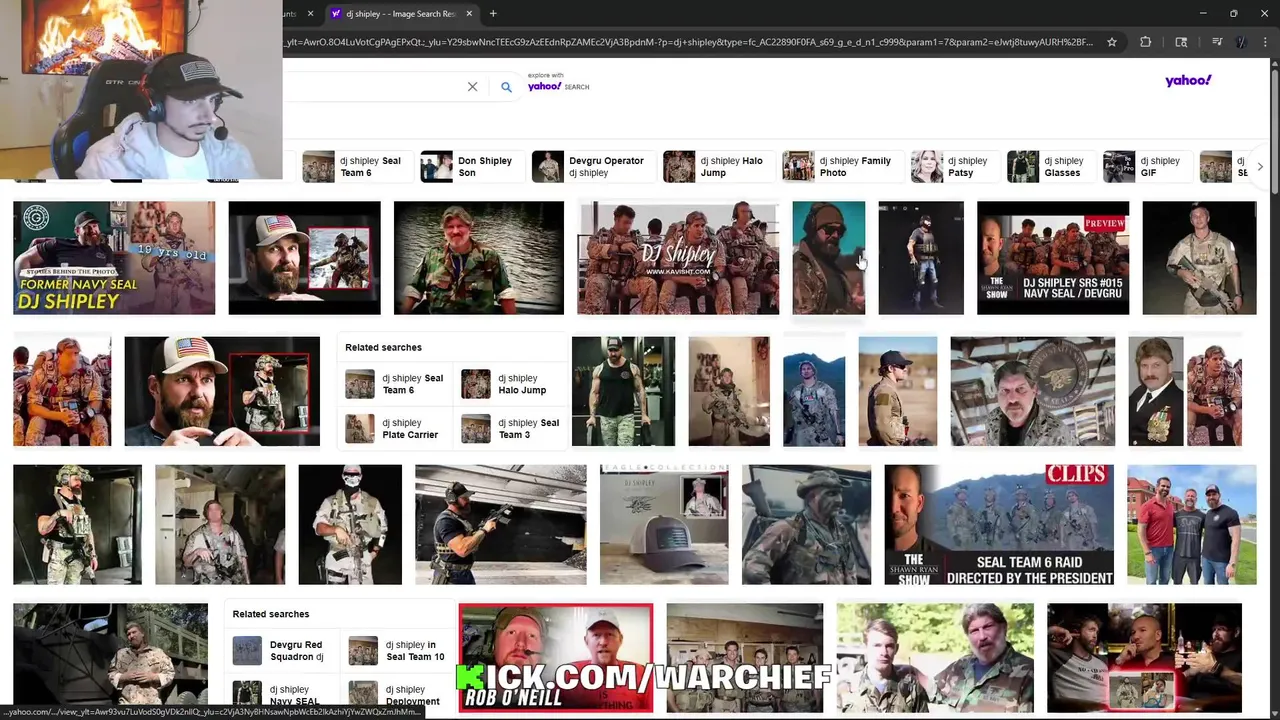Open related search 'dj shipley Seal Team 3'
1280x720 pixels.
(511, 428)
